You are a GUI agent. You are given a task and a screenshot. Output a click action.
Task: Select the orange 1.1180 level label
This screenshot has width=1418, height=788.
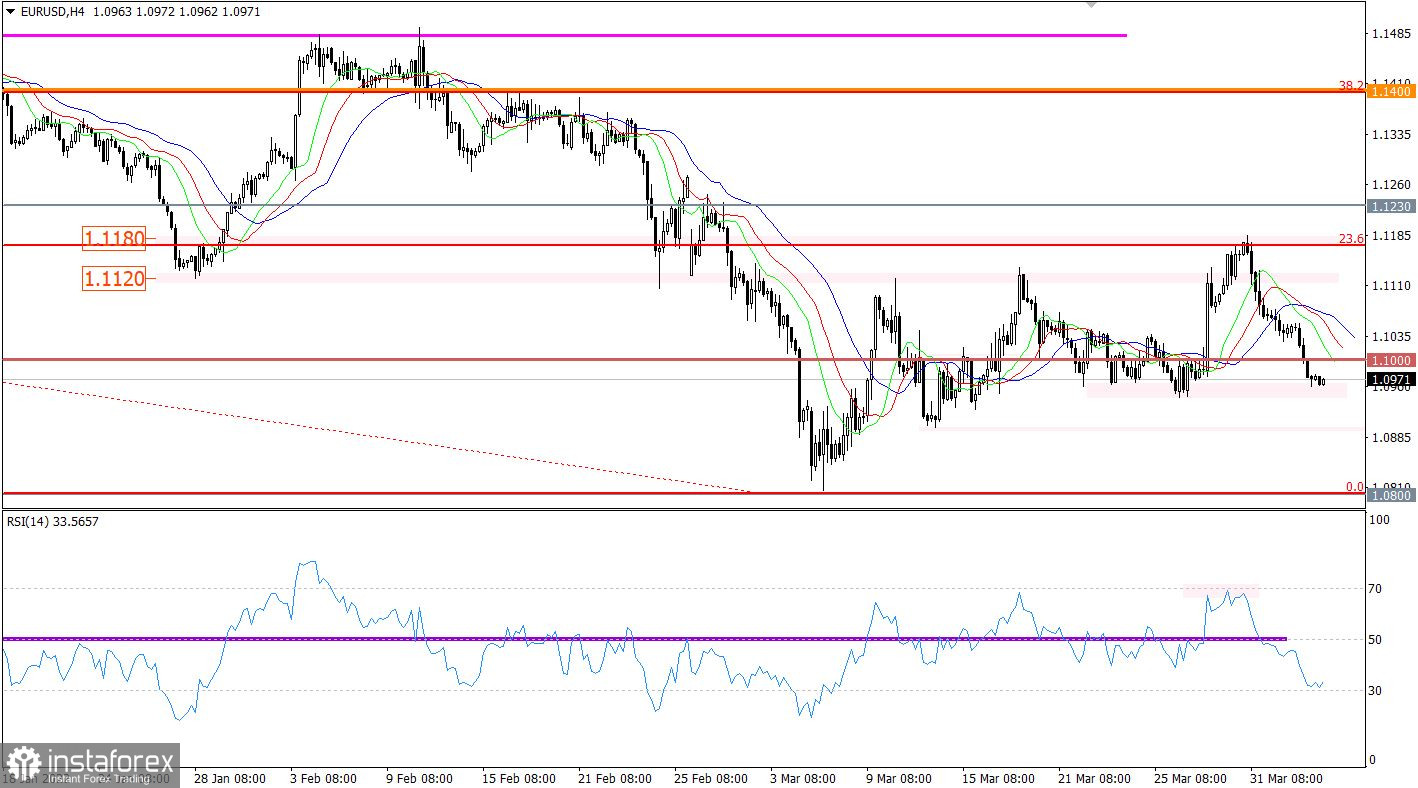click(x=114, y=238)
